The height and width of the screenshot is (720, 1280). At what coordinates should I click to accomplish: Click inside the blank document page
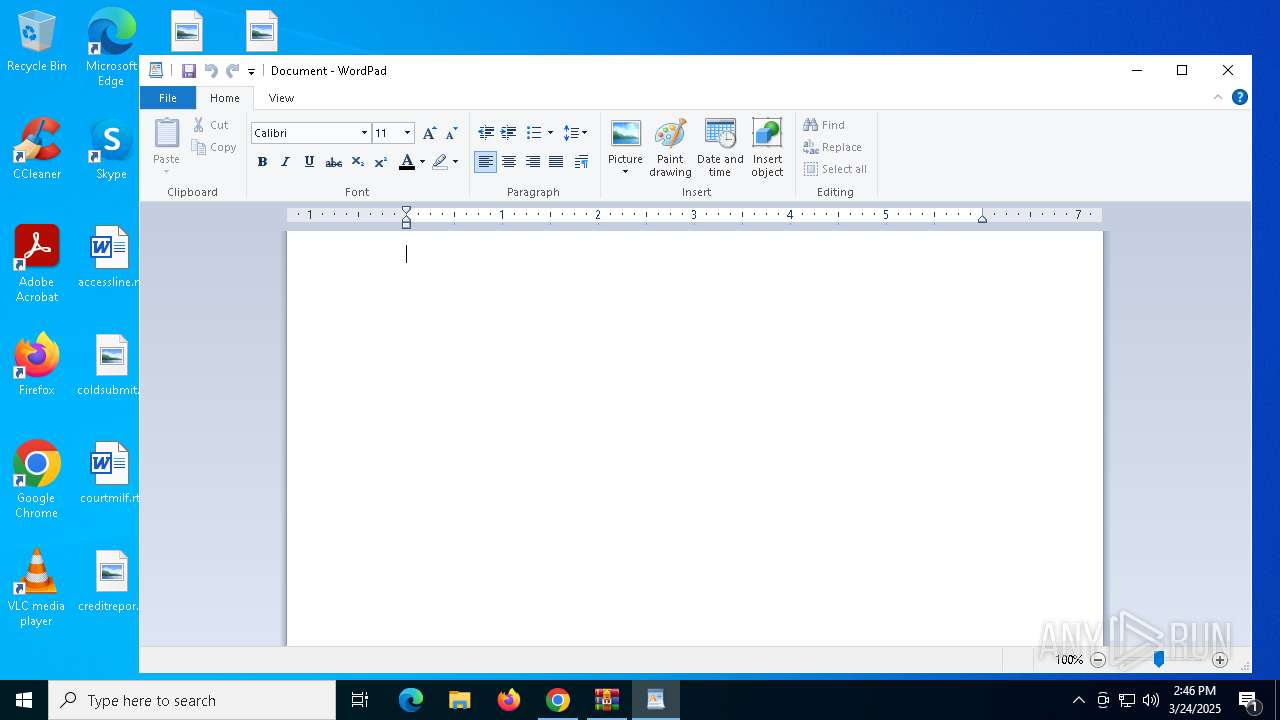tap(695, 440)
